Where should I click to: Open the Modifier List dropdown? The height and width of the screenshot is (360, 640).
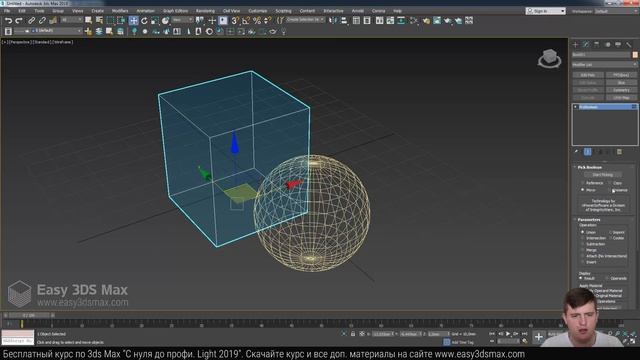coord(604,64)
